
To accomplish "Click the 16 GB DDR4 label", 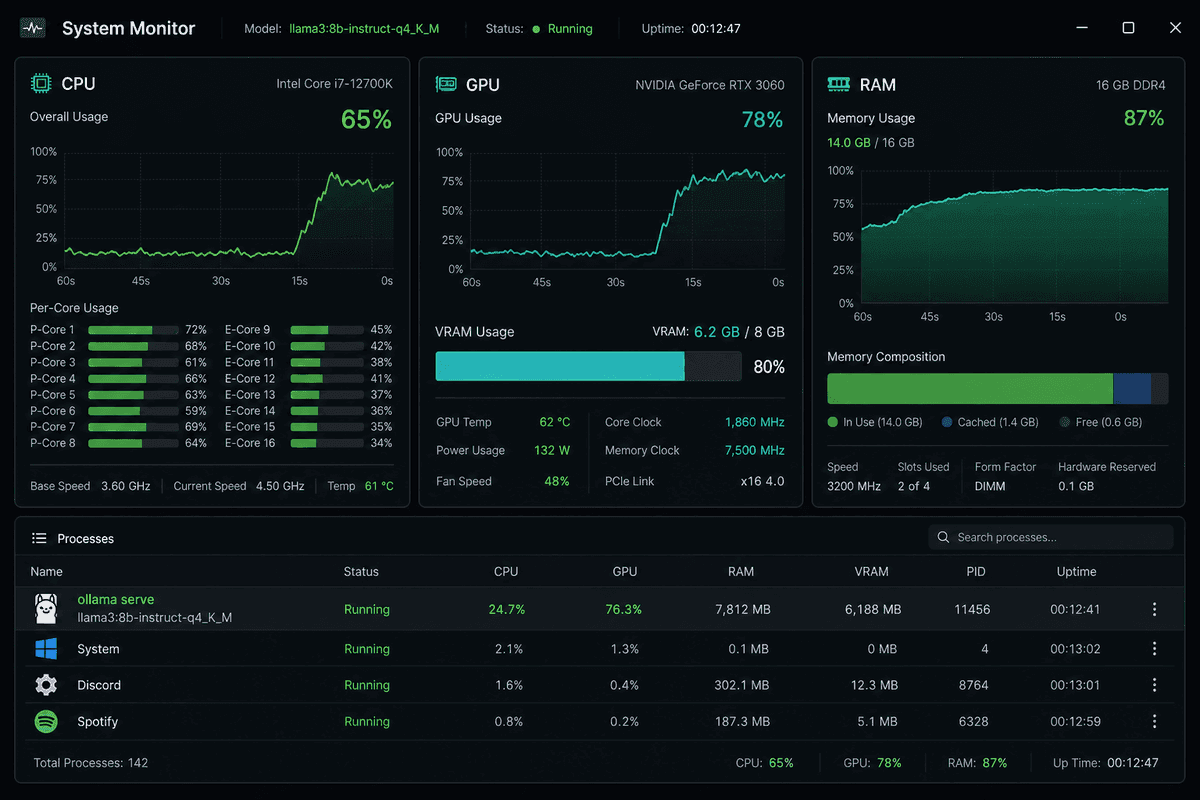I will (x=1131, y=85).
